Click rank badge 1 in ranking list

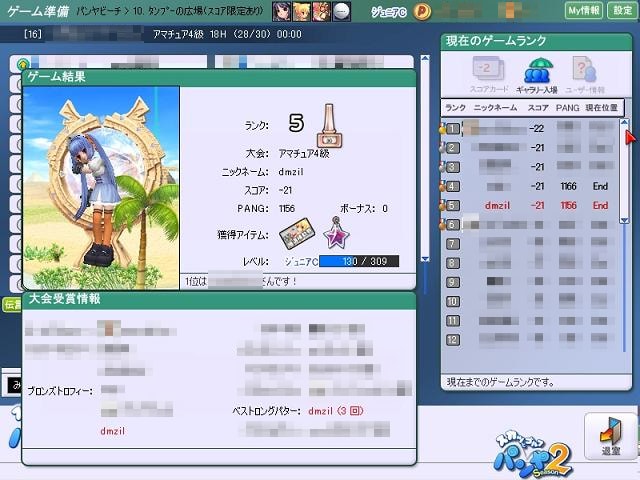click(451, 129)
